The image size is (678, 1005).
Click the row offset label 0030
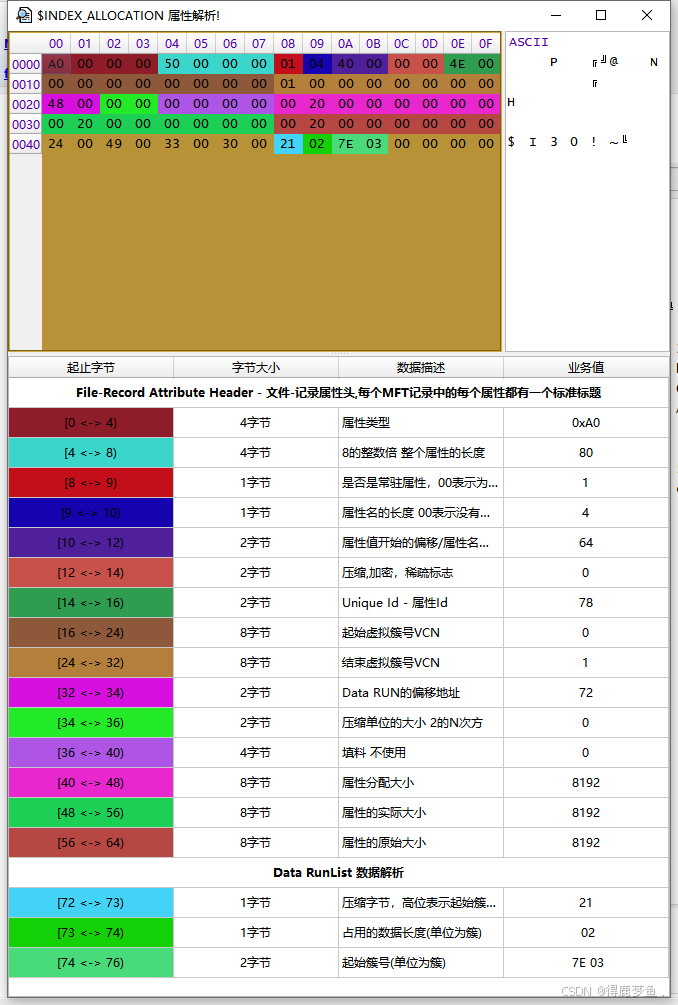click(x=26, y=124)
